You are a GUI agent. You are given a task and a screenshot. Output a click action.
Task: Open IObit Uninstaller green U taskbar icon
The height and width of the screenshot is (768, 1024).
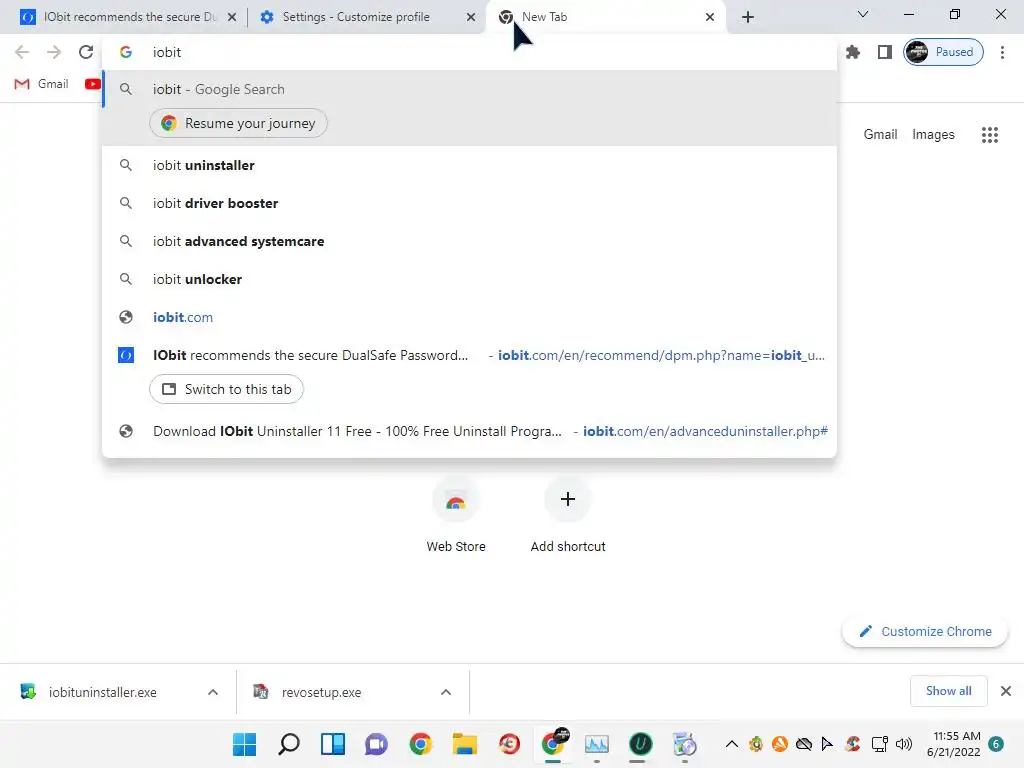pyautogui.click(x=640, y=744)
